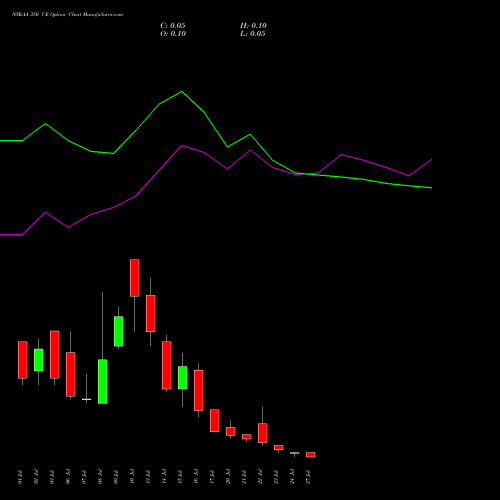Click the high value "H: 0.10"
Screen dimensions: 500x500
(253, 26)
